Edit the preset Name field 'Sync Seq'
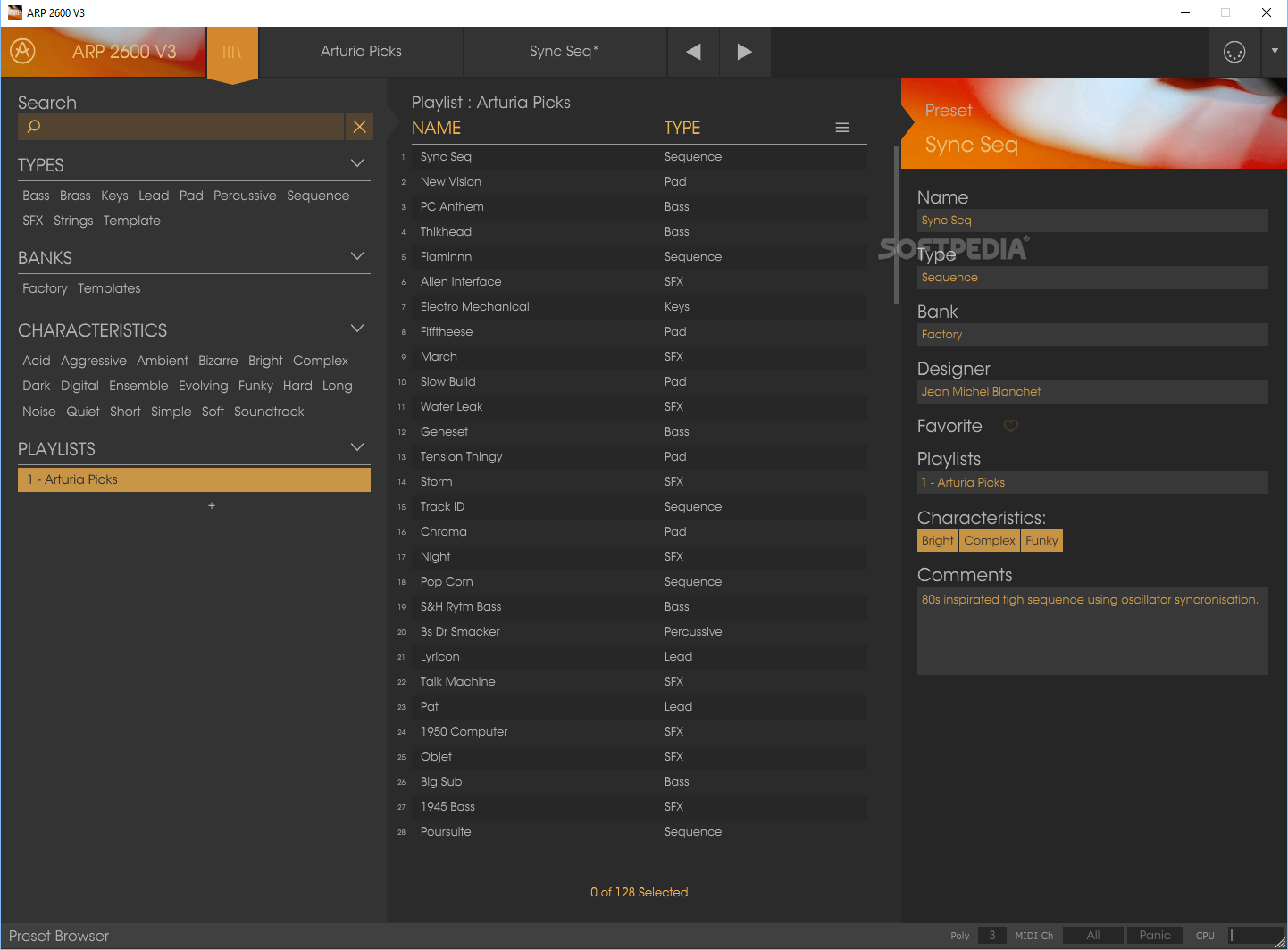Image resolution: width=1288 pixels, height=950 pixels. tap(1092, 221)
